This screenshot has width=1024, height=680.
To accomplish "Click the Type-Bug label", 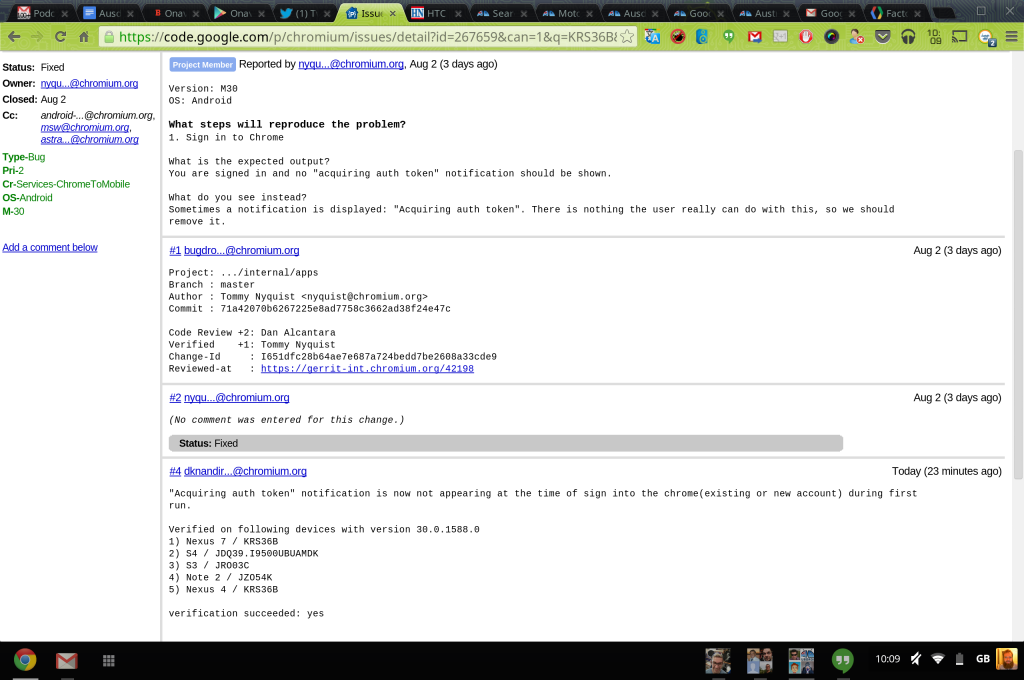I will coord(24,157).
